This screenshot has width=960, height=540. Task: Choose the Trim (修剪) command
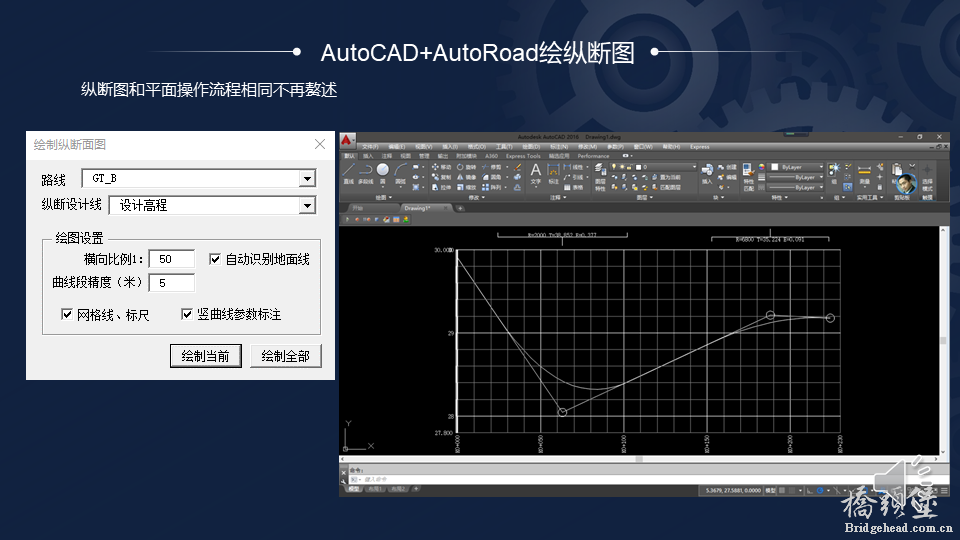(492, 167)
